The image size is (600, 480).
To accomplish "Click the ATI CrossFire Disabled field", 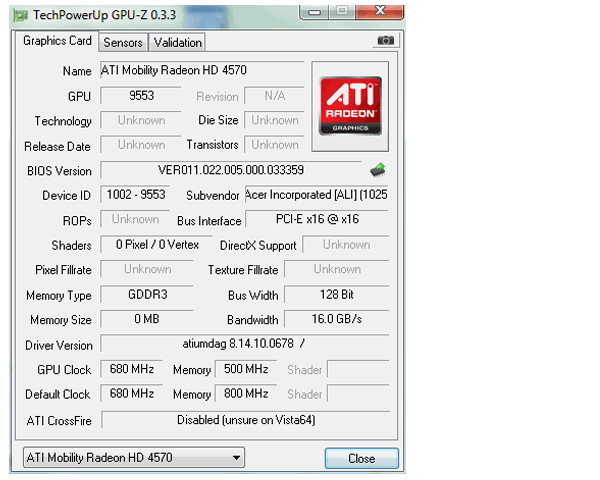I will point(246,420).
